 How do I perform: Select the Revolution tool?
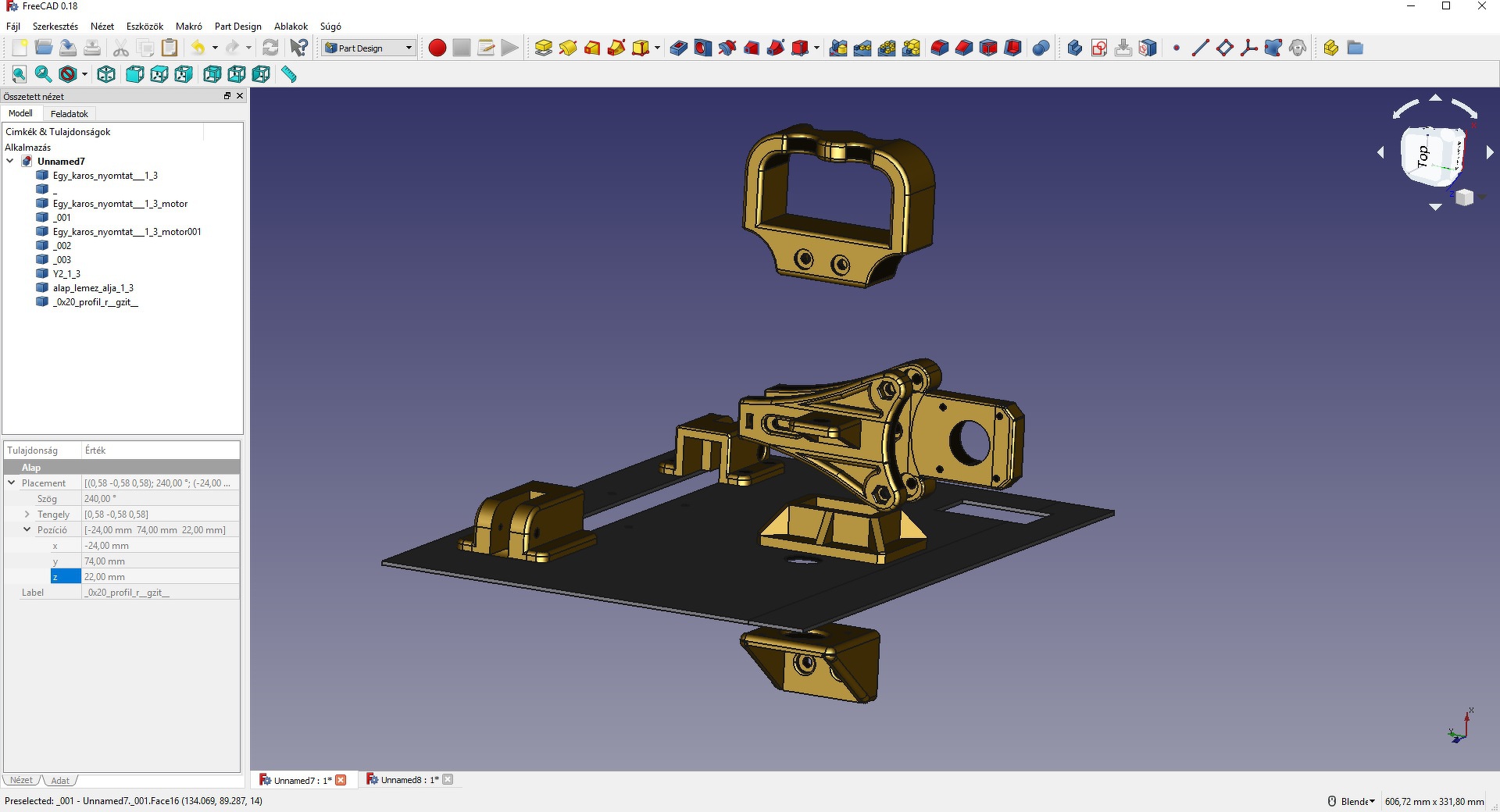point(568,48)
